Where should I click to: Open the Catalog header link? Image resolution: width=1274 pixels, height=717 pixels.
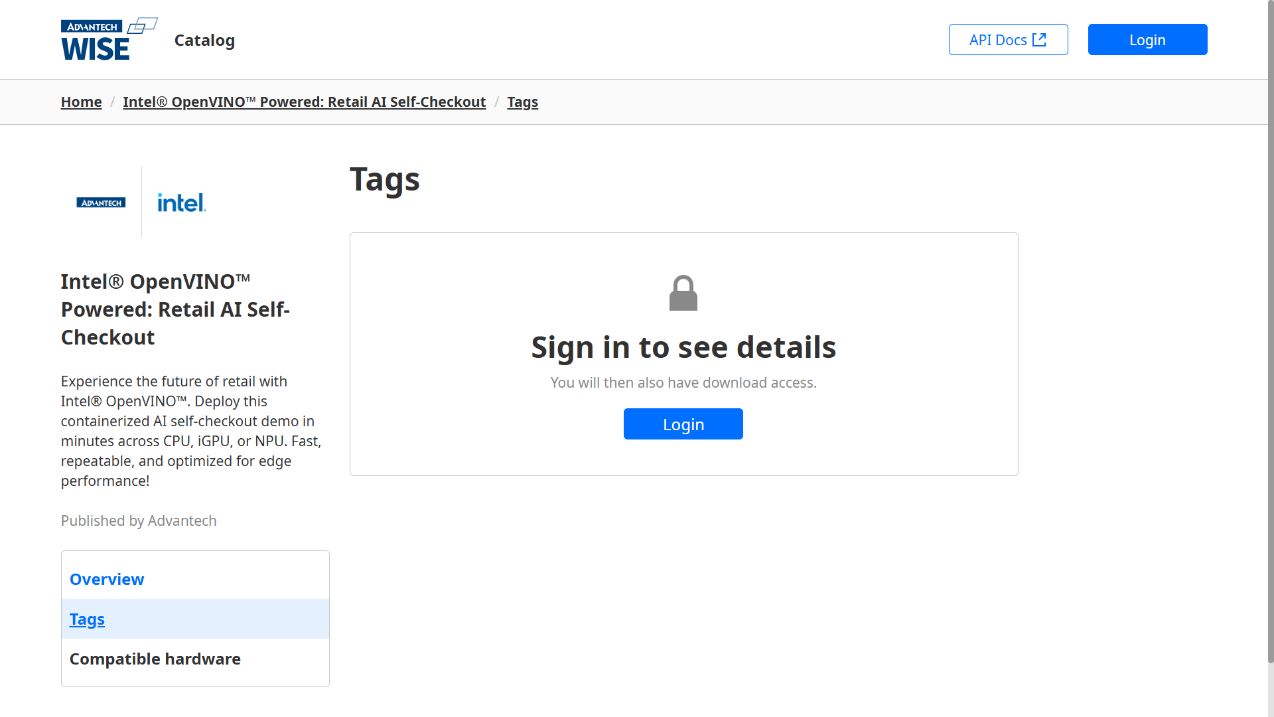tap(204, 40)
